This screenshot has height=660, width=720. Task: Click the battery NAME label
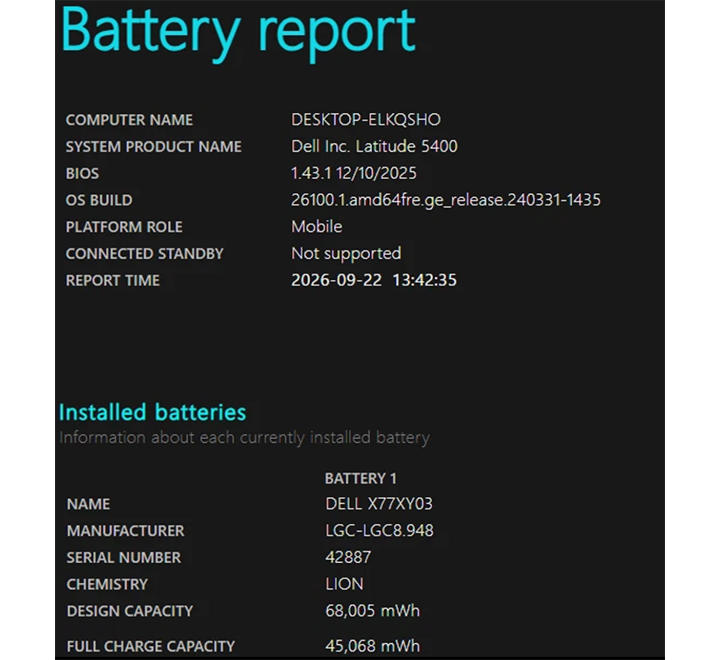click(89, 504)
